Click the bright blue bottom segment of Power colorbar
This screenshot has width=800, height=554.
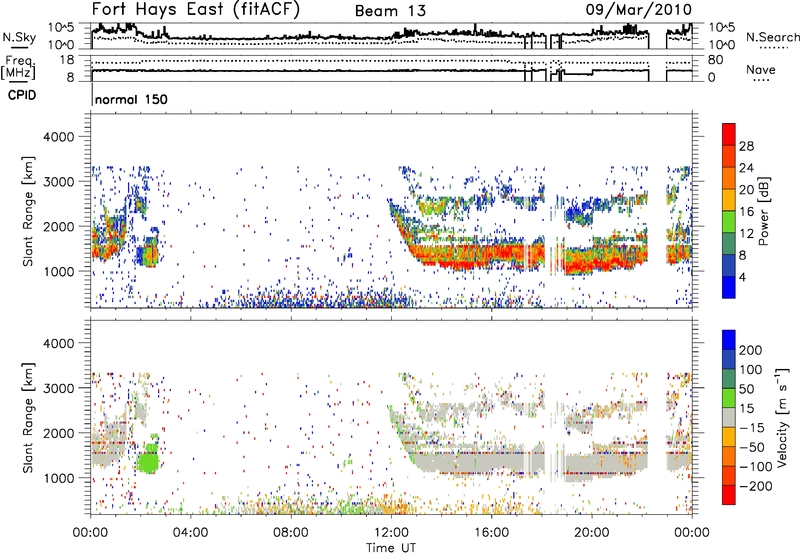[729, 287]
